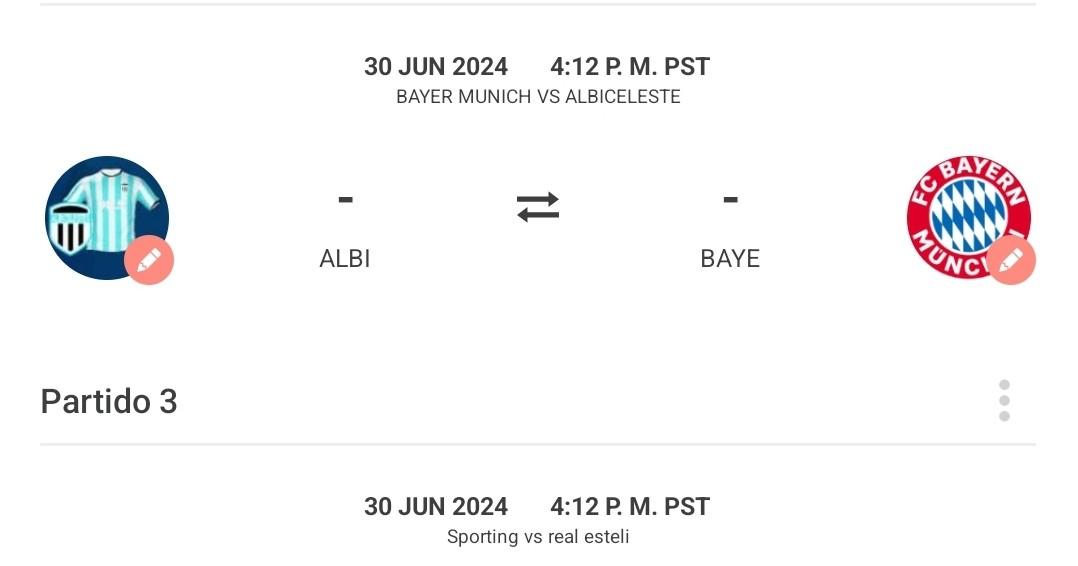
Task: Edit the Bayern Munich team logo
Action: [1010, 261]
